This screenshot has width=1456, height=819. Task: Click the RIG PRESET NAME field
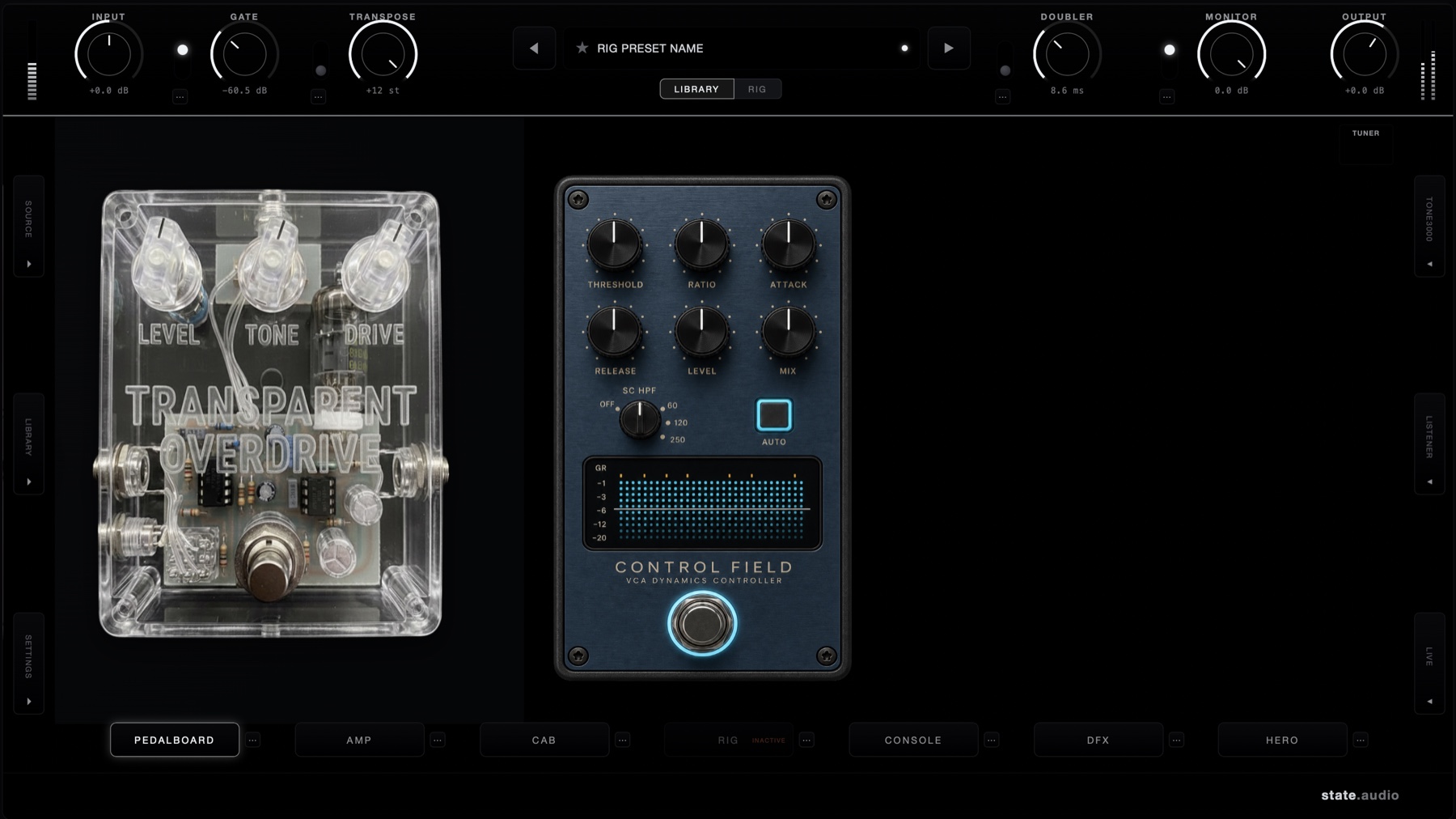(x=742, y=49)
